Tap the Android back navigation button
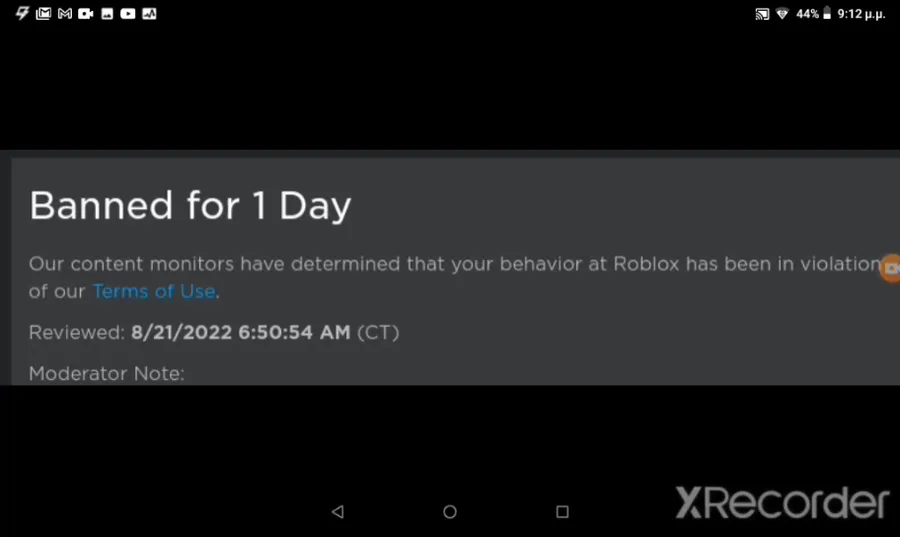 point(338,511)
